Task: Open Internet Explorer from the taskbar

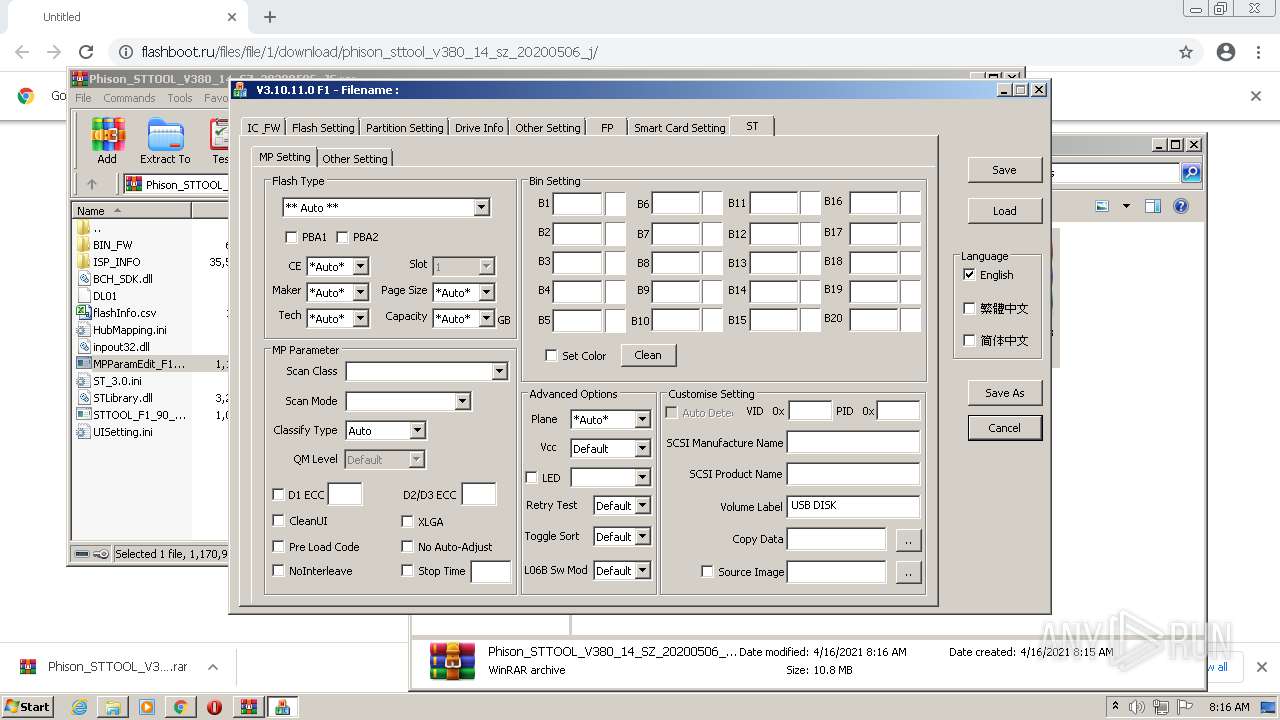Action: point(79,707)
